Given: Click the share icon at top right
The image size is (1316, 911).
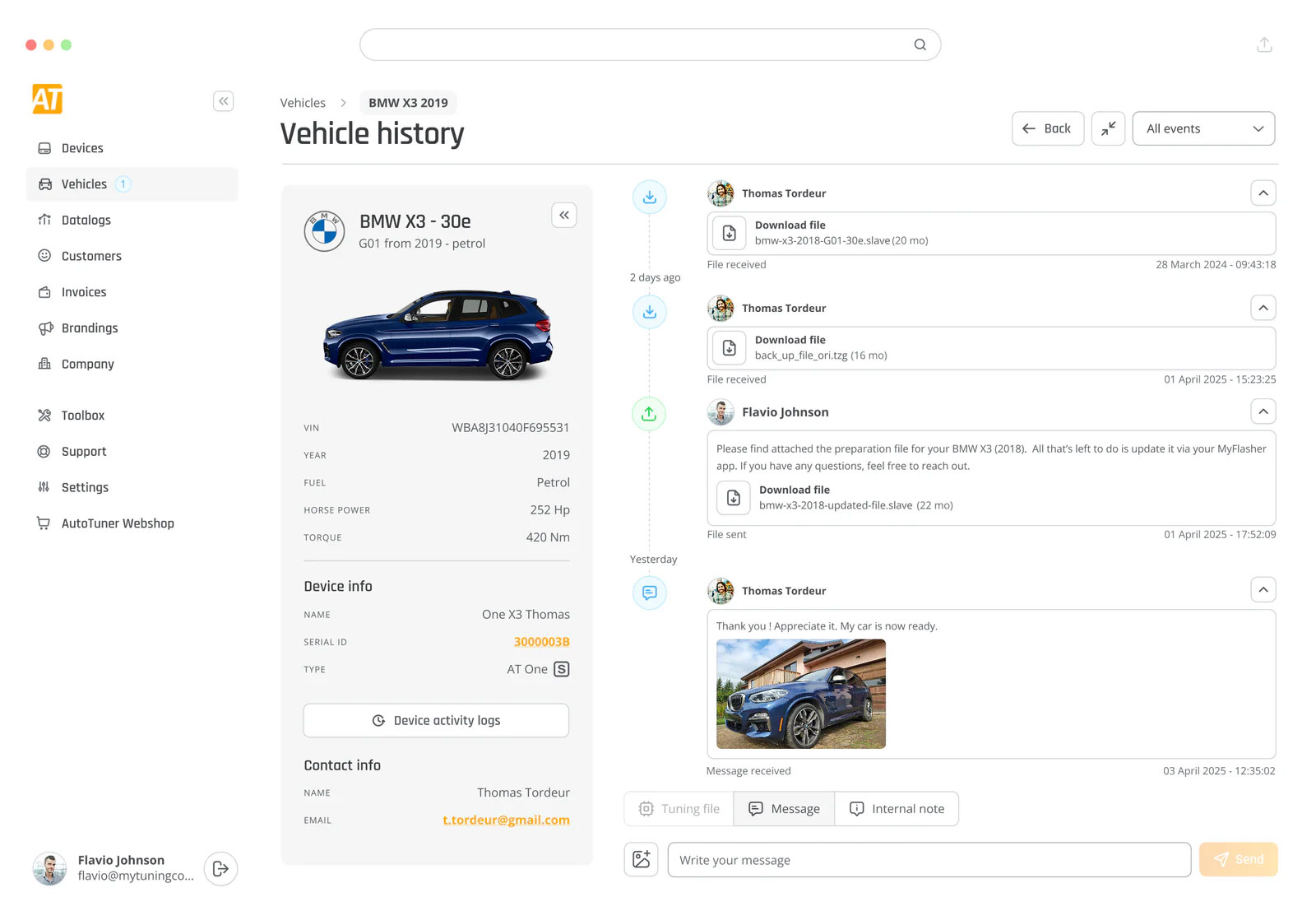Looking at the screenshot, I should point(1264,44).
